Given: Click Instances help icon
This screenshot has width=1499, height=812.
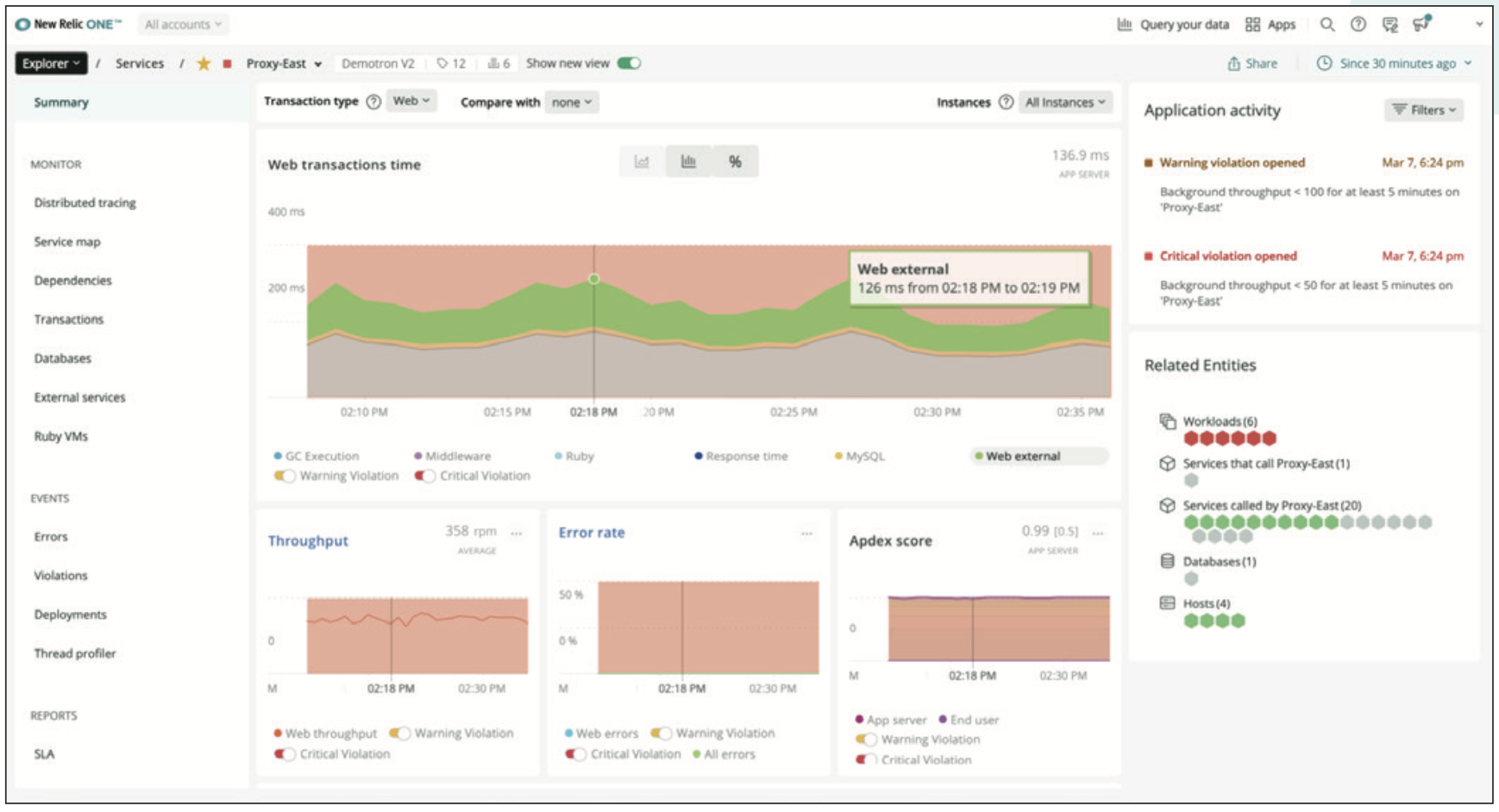Looking at the screenshot, I should point(1006,102).
